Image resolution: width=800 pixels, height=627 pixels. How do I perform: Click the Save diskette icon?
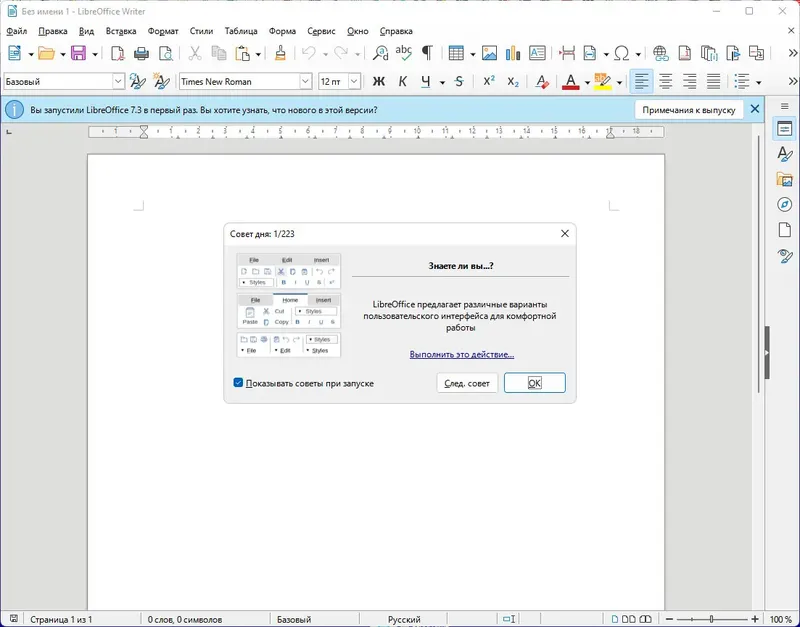tap(78, 53)
